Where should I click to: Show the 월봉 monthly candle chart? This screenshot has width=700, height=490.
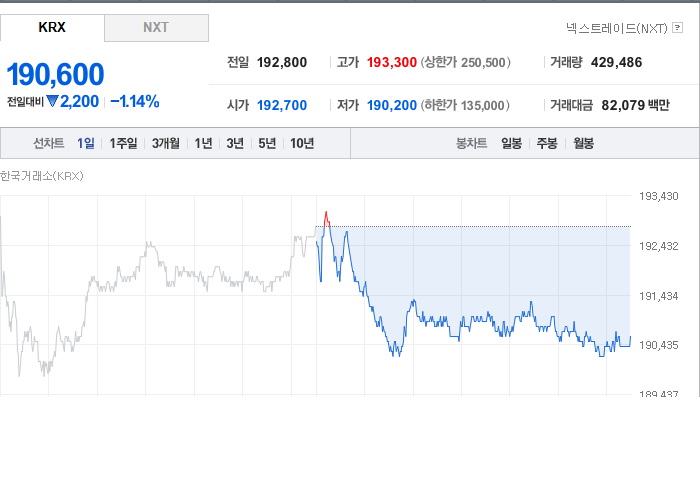coord(583,143)
